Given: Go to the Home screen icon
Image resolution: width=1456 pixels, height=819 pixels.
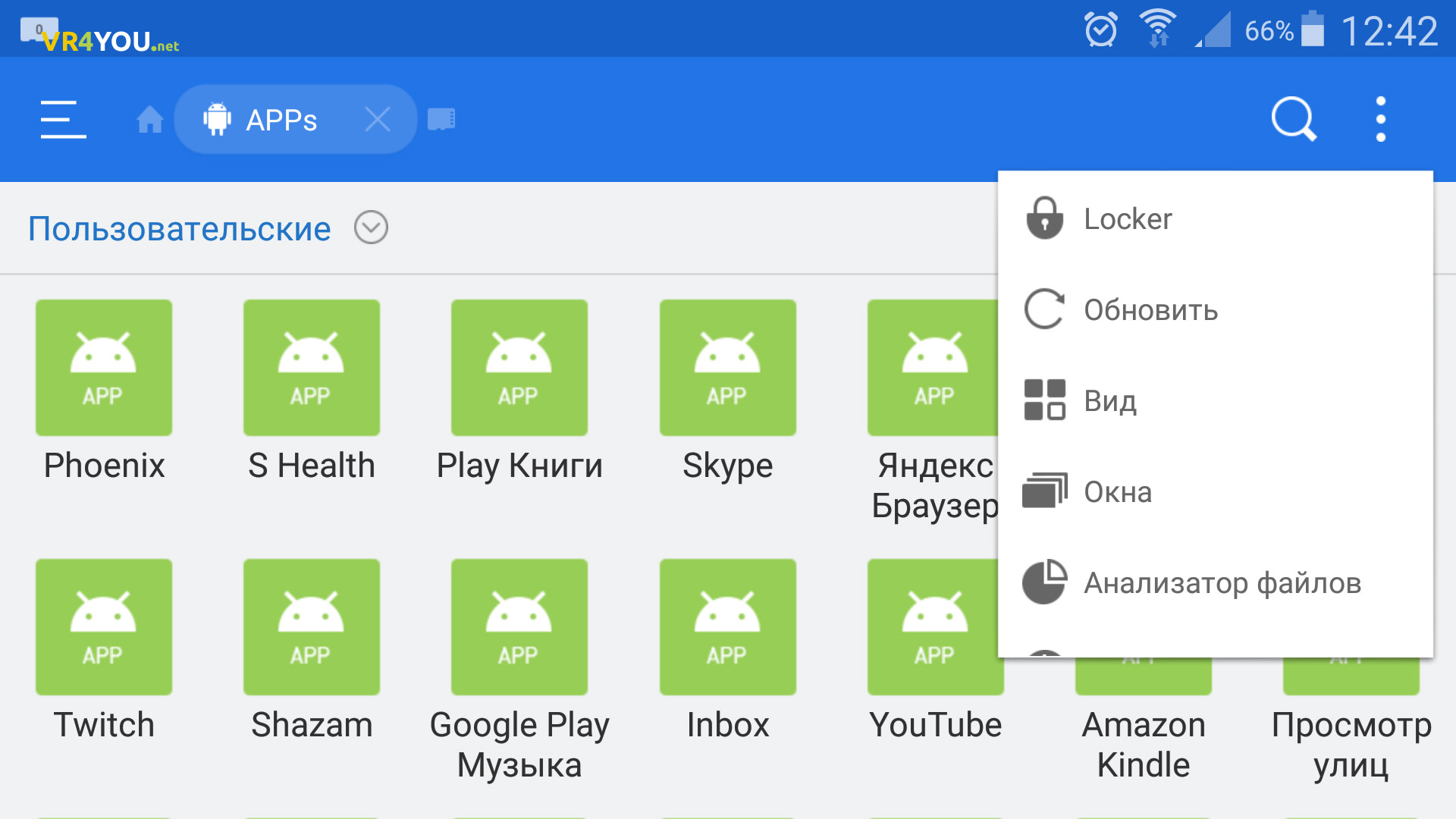Looking at the screenshot, I should click(149, 119).
